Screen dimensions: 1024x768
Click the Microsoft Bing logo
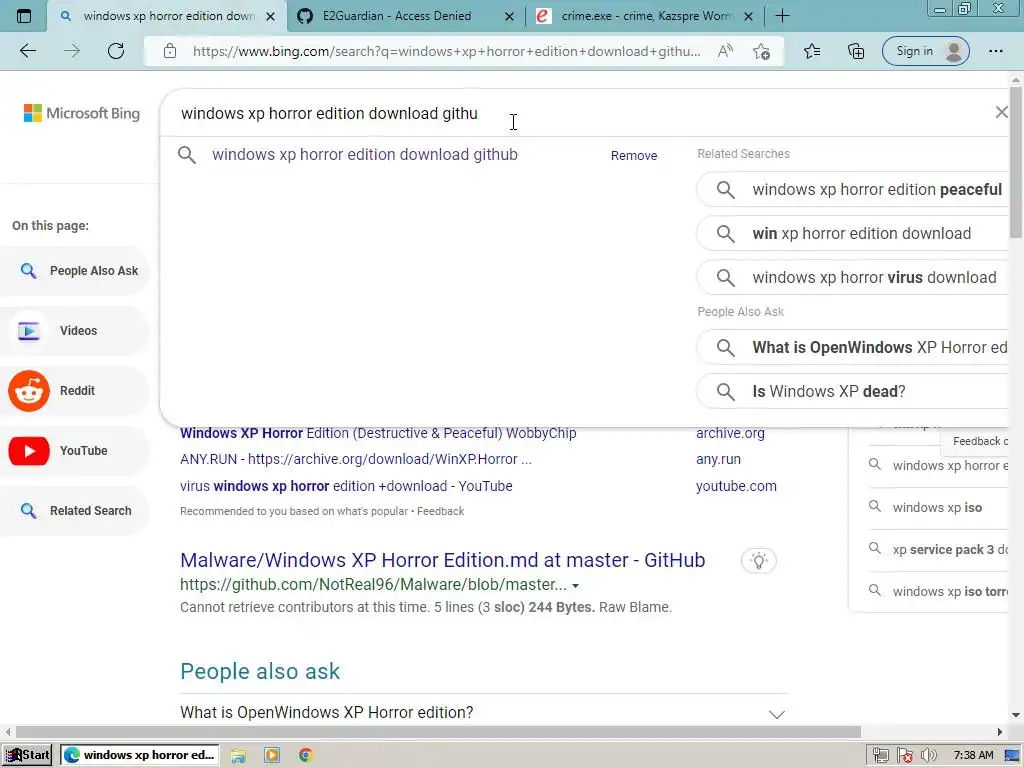[x=82, y=113]
